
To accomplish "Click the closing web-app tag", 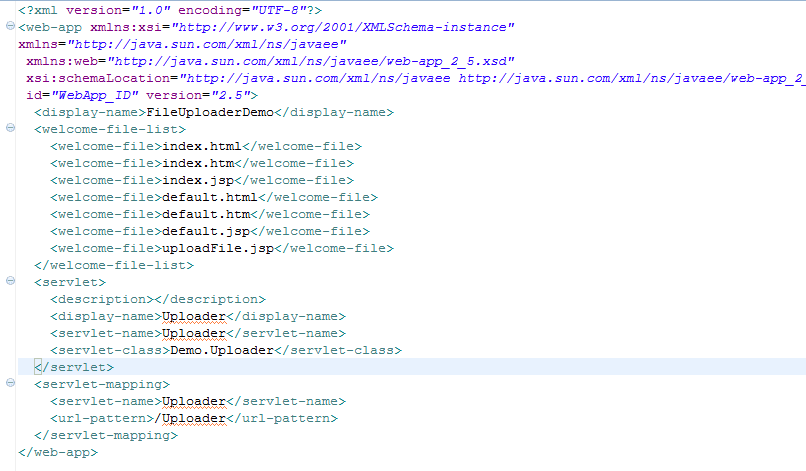I will click(x=58, y=452).
